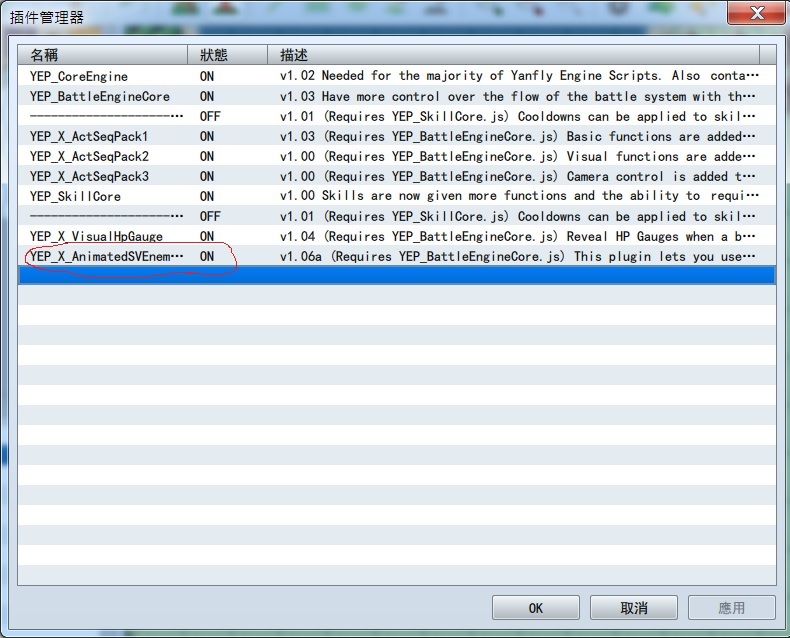Select the YEP_CoreEngine plugin row
790x638 pixels.
[397, 76]
